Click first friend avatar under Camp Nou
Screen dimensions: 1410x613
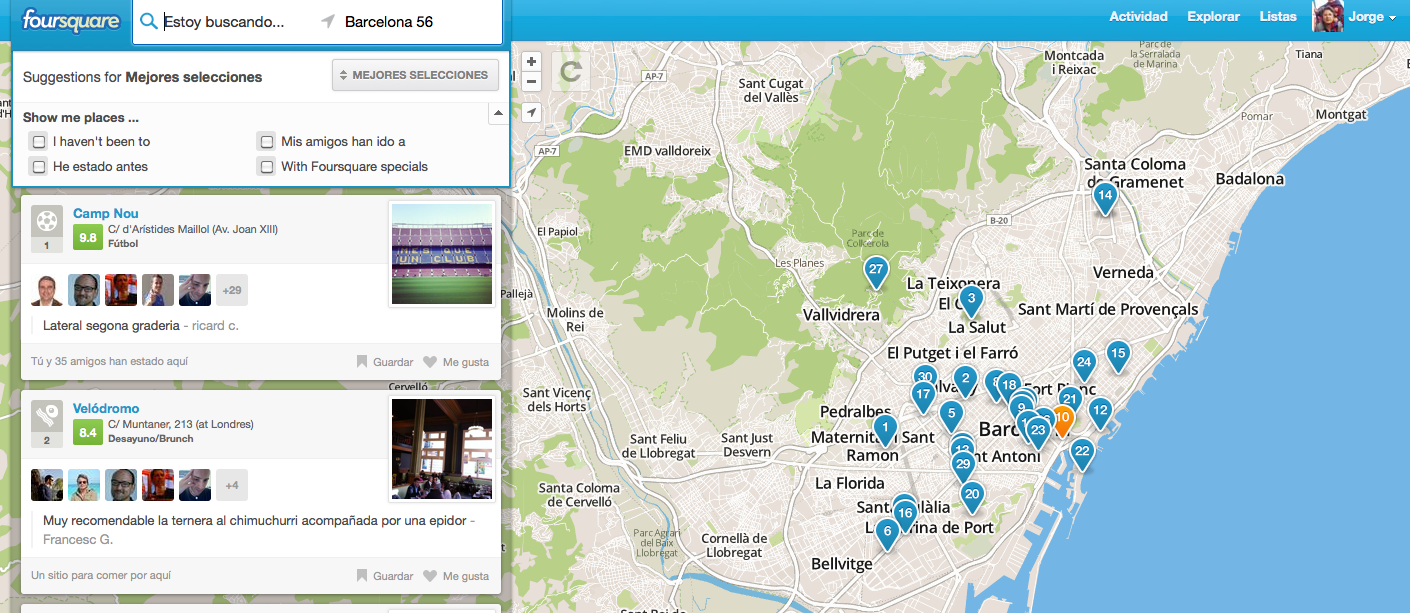[x=47, y=290]
